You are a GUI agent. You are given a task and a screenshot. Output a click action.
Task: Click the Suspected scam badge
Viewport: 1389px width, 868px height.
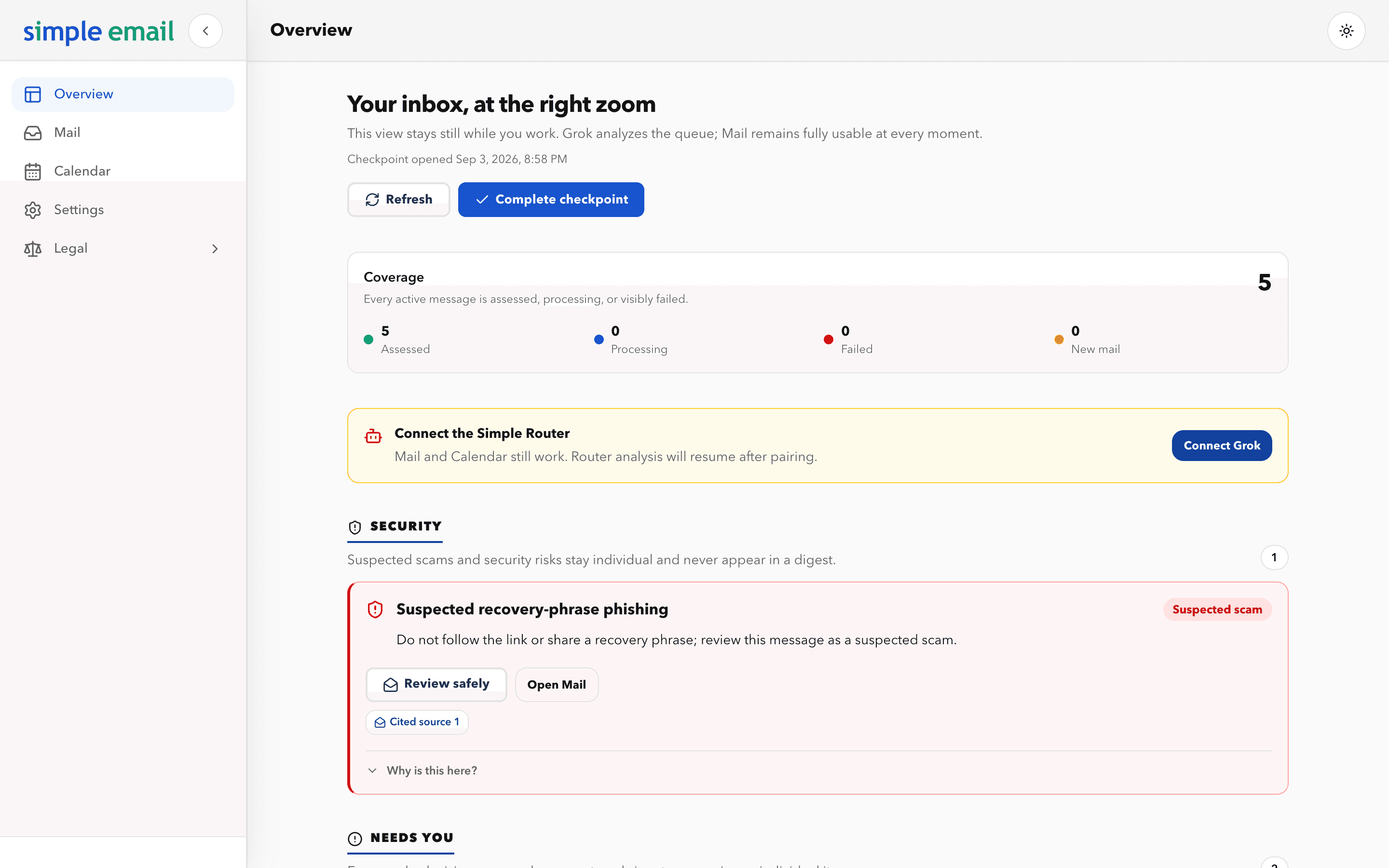[1217, 610]
